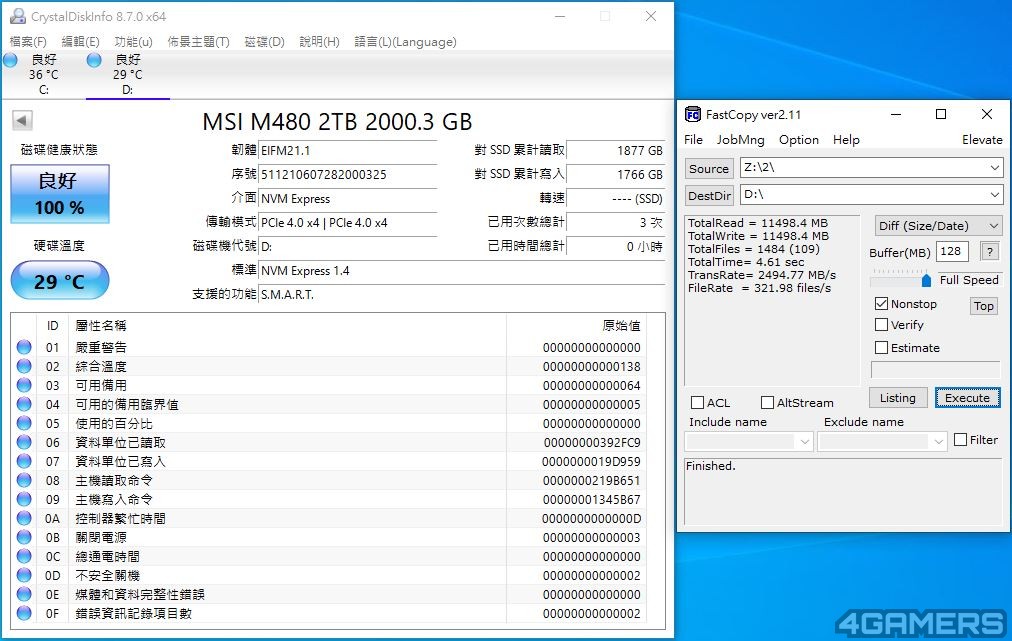The image size is (1012, 641).
Task: Toggle the Nonstop checkbox in FastCopy
Action: pos(881,303)
